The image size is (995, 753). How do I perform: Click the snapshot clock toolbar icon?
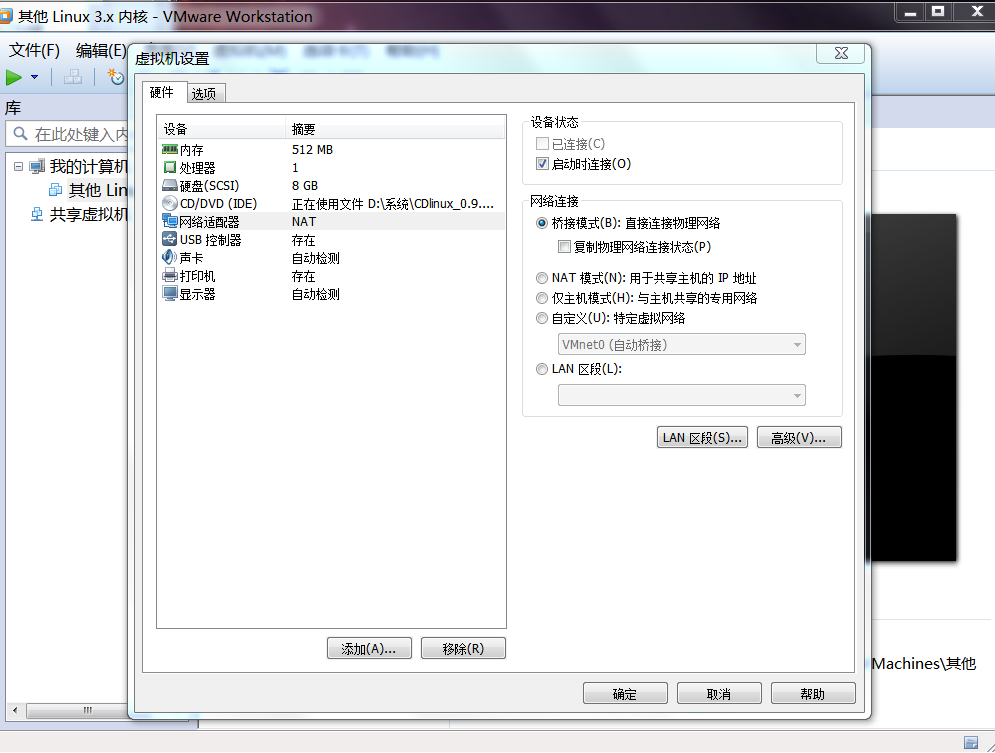tap(115, 77)
